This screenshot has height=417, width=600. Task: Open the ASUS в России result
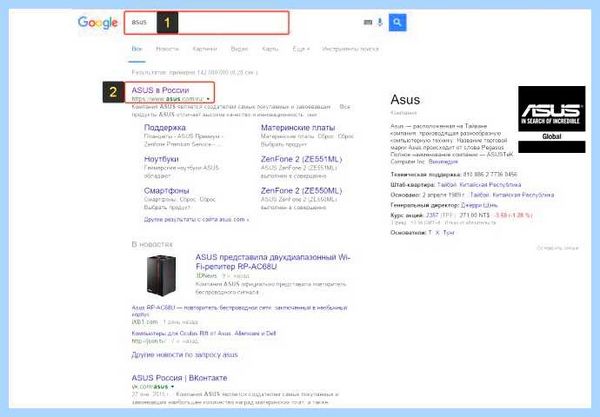(x=160, y=90)
